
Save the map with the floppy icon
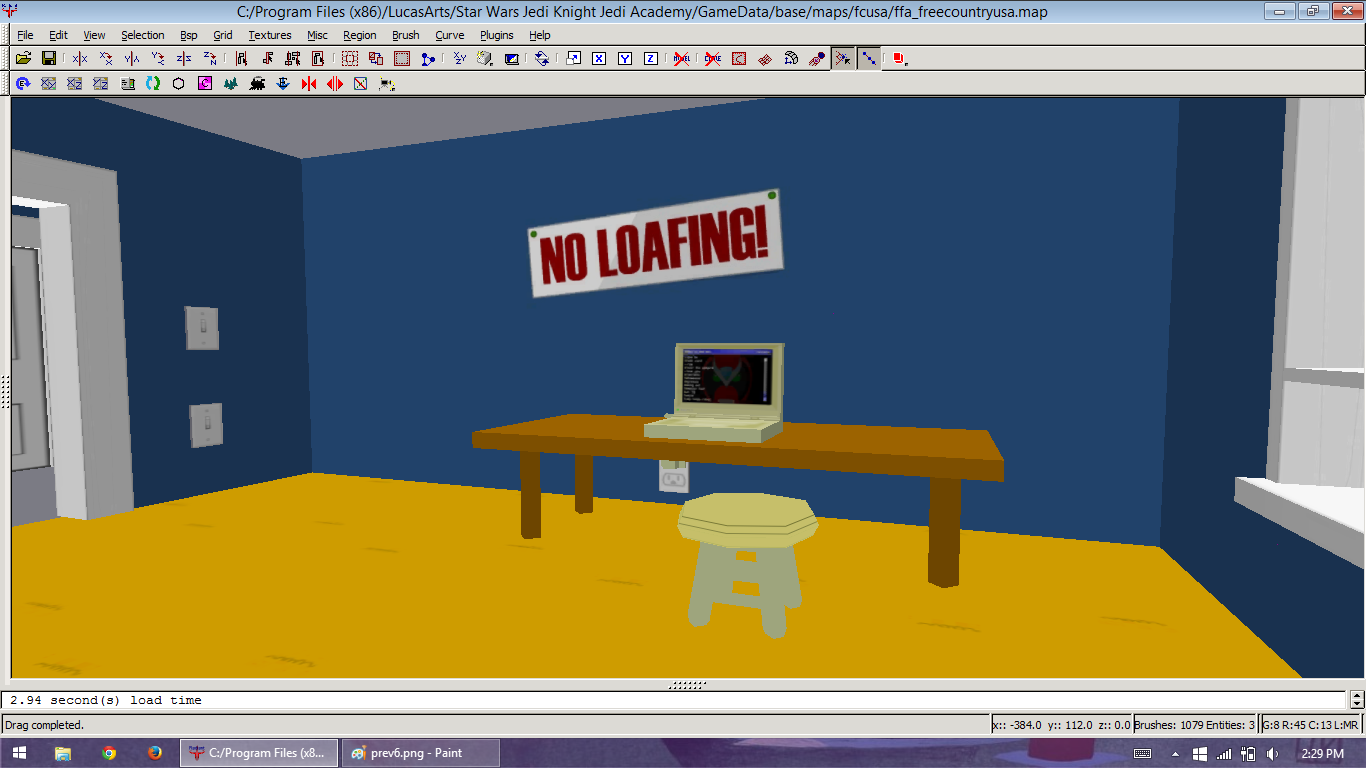[48, 59]
